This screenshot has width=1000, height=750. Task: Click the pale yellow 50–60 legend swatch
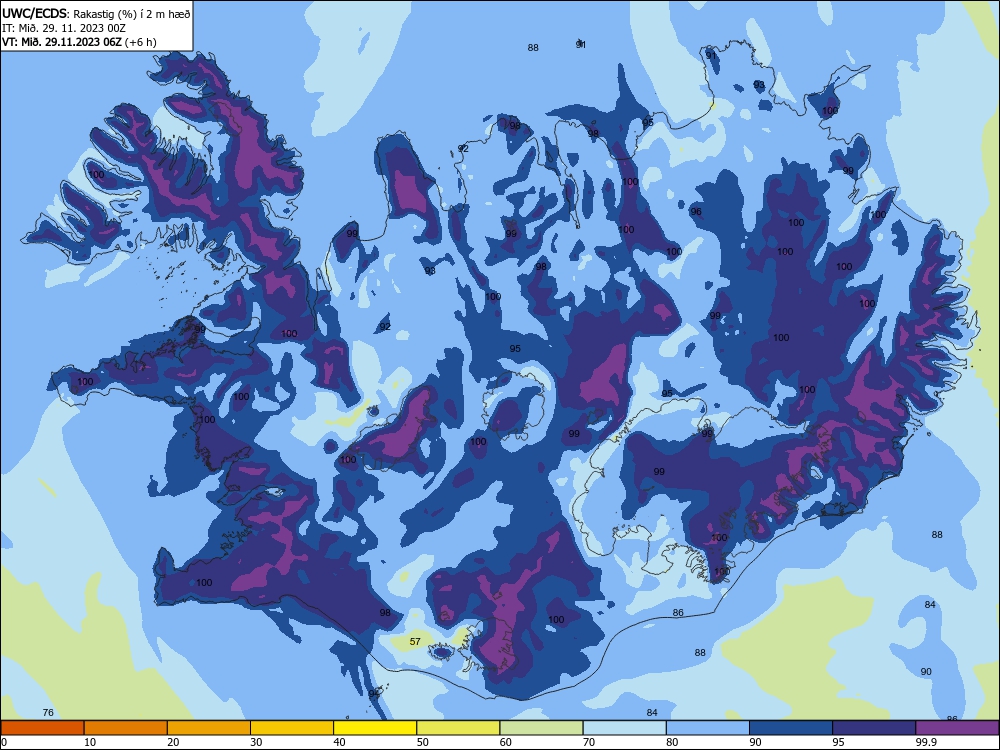point(458,728)
